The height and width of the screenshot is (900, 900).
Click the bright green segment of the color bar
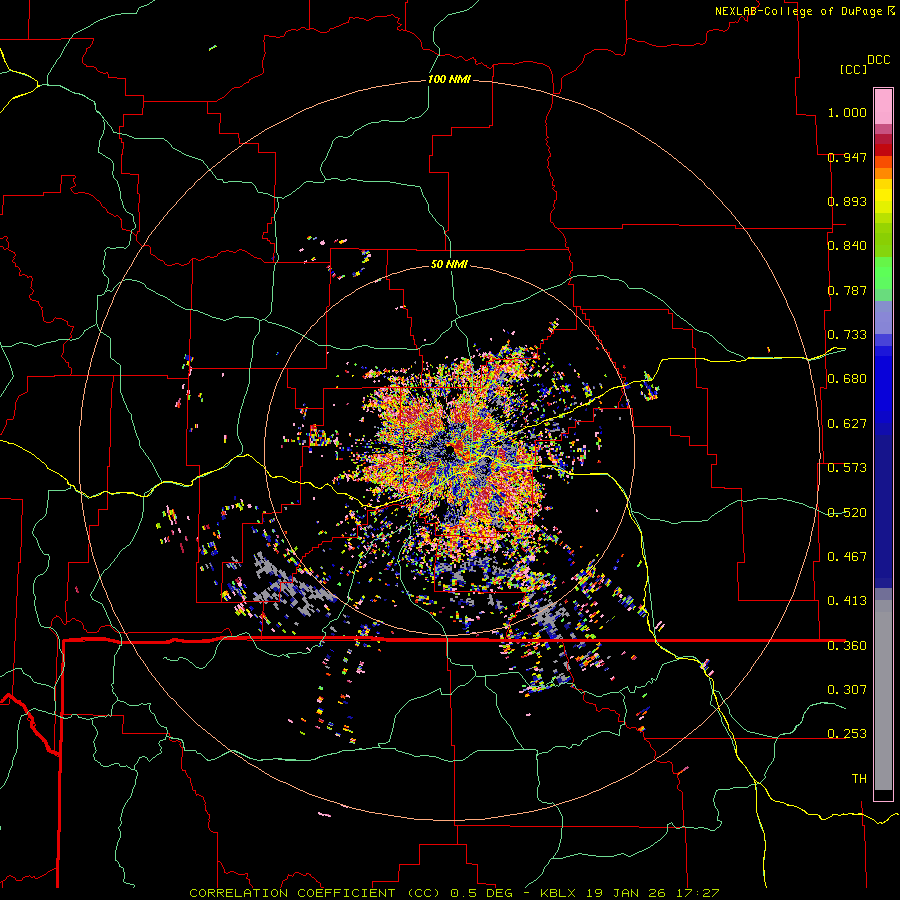pyautogui.click(x=883, y=273)
